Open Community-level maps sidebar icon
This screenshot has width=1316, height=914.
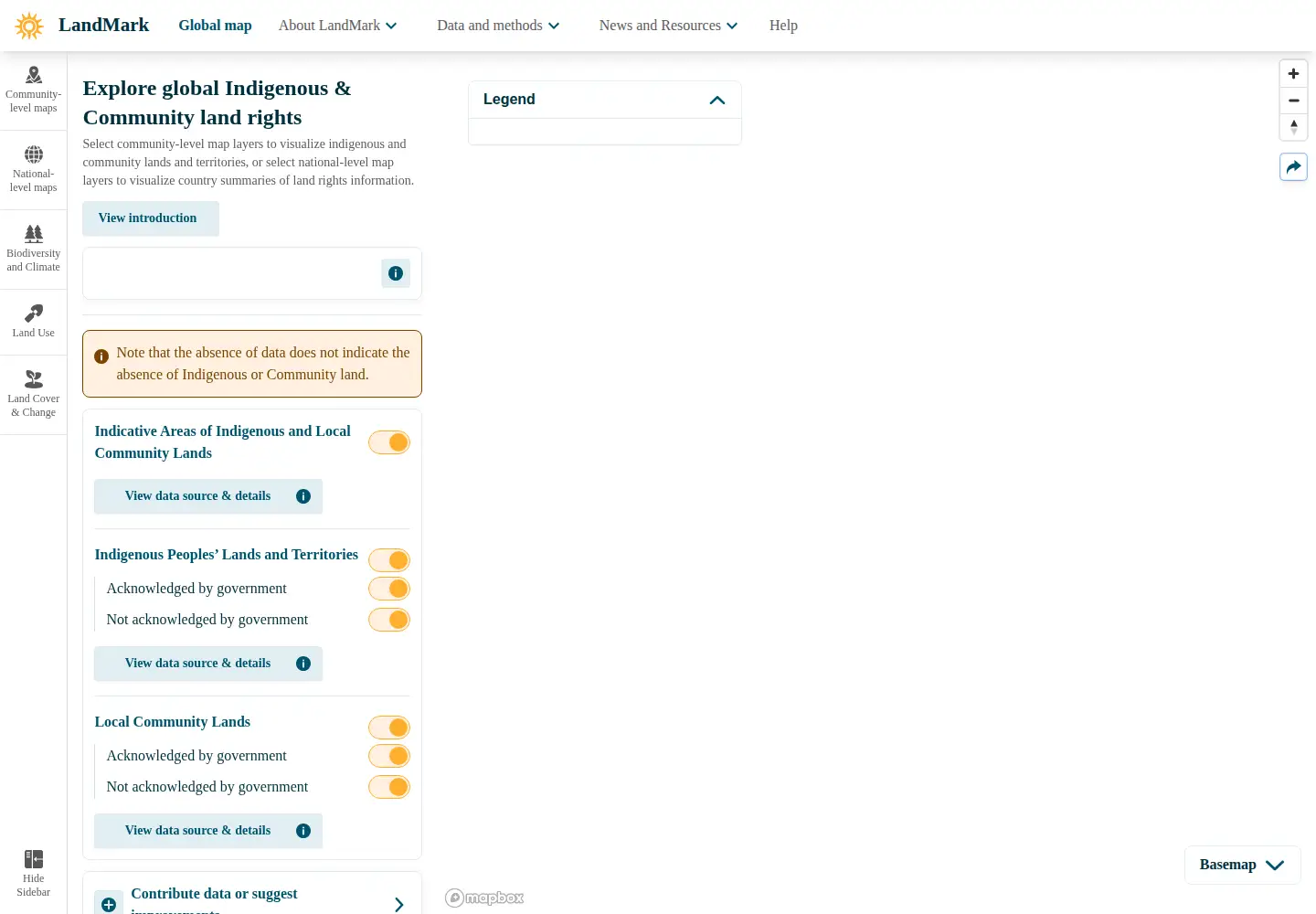tap(34, 75)
